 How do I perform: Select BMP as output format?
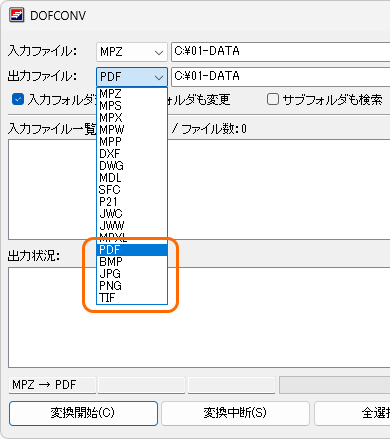132,262
